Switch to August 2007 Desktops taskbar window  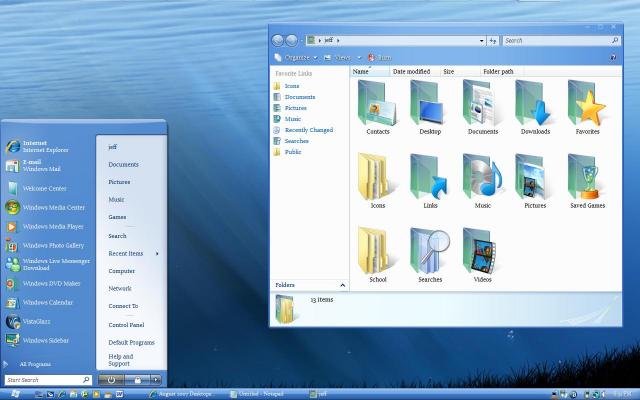pos(181,394)
